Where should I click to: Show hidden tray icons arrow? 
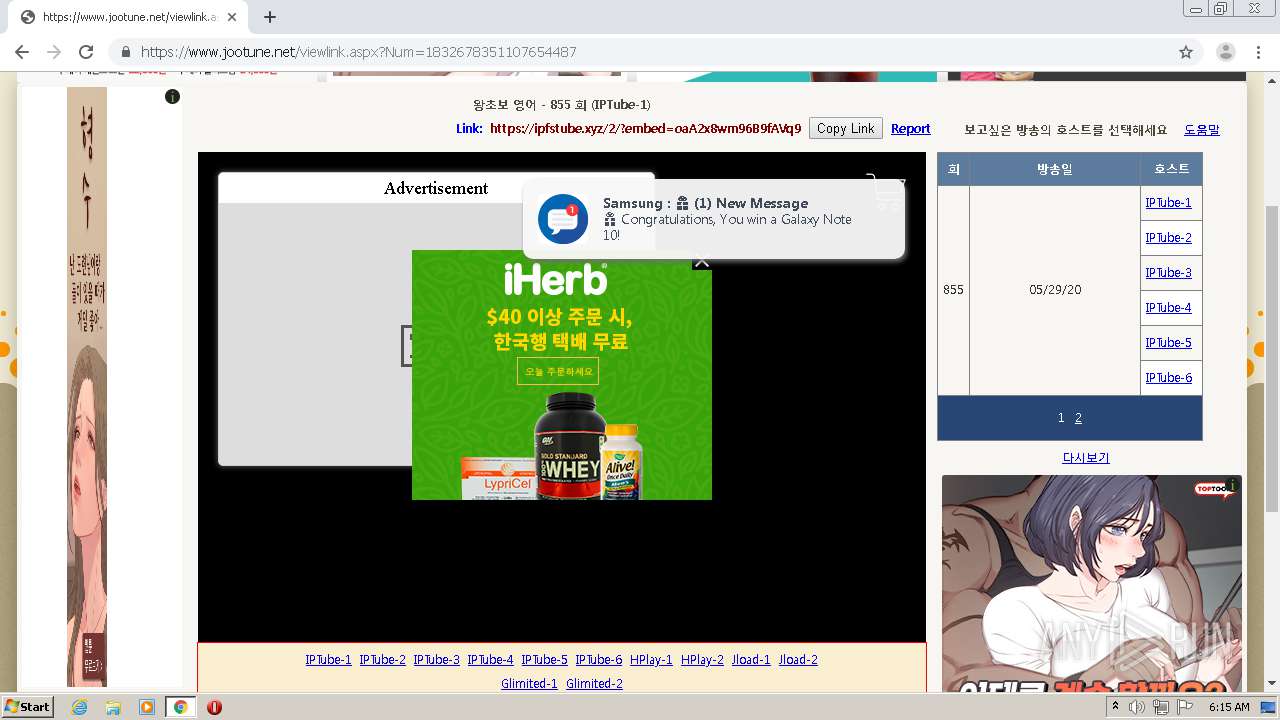click(1115, 707)
